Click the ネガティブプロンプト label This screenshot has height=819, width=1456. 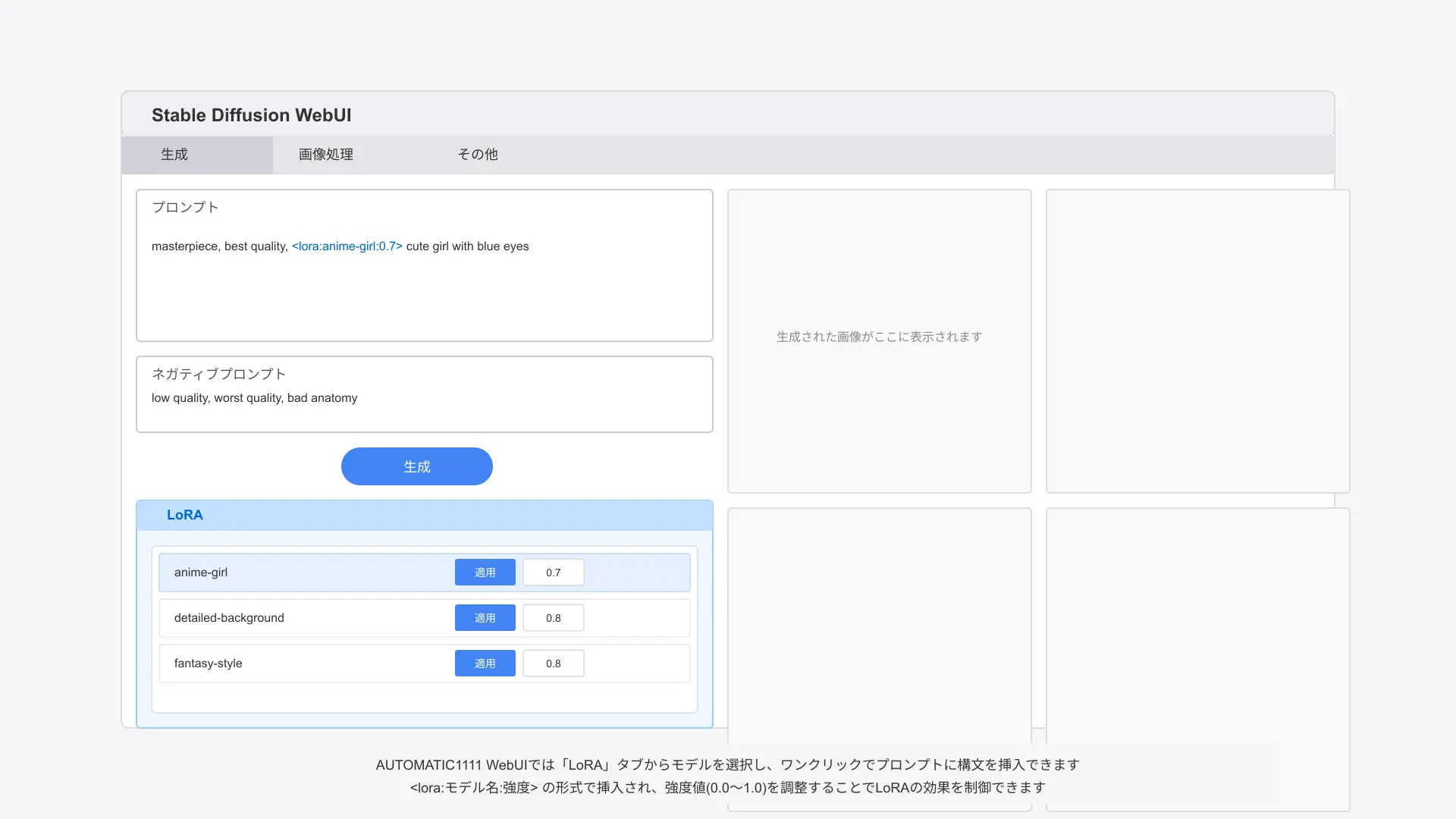(219, 374)
